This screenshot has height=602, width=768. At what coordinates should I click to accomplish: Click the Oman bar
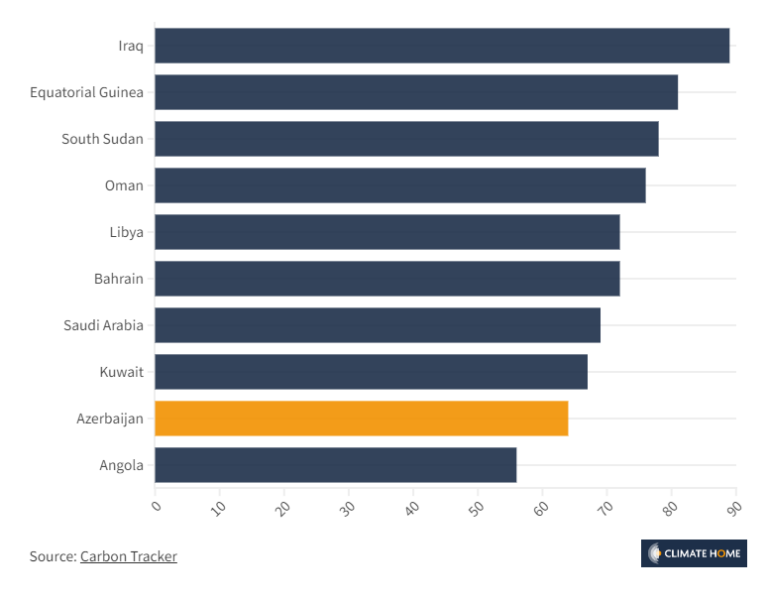coord(400,185)
